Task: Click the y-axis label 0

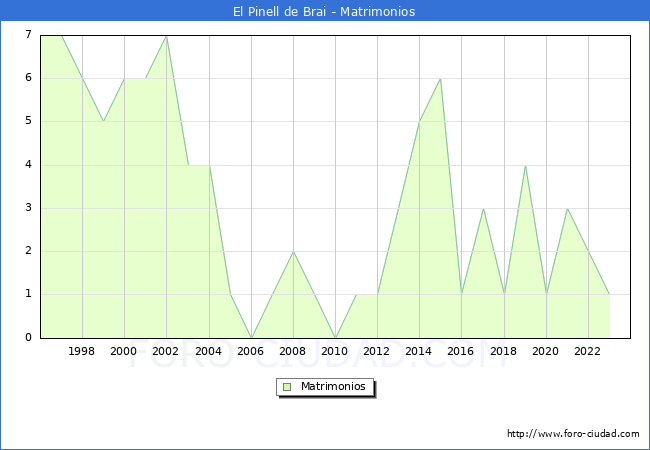Action: click(29, 337)
